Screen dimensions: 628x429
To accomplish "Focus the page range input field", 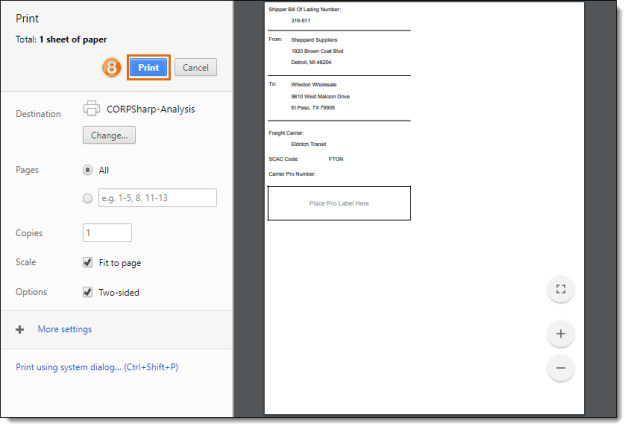I will (x=157, y=198).
